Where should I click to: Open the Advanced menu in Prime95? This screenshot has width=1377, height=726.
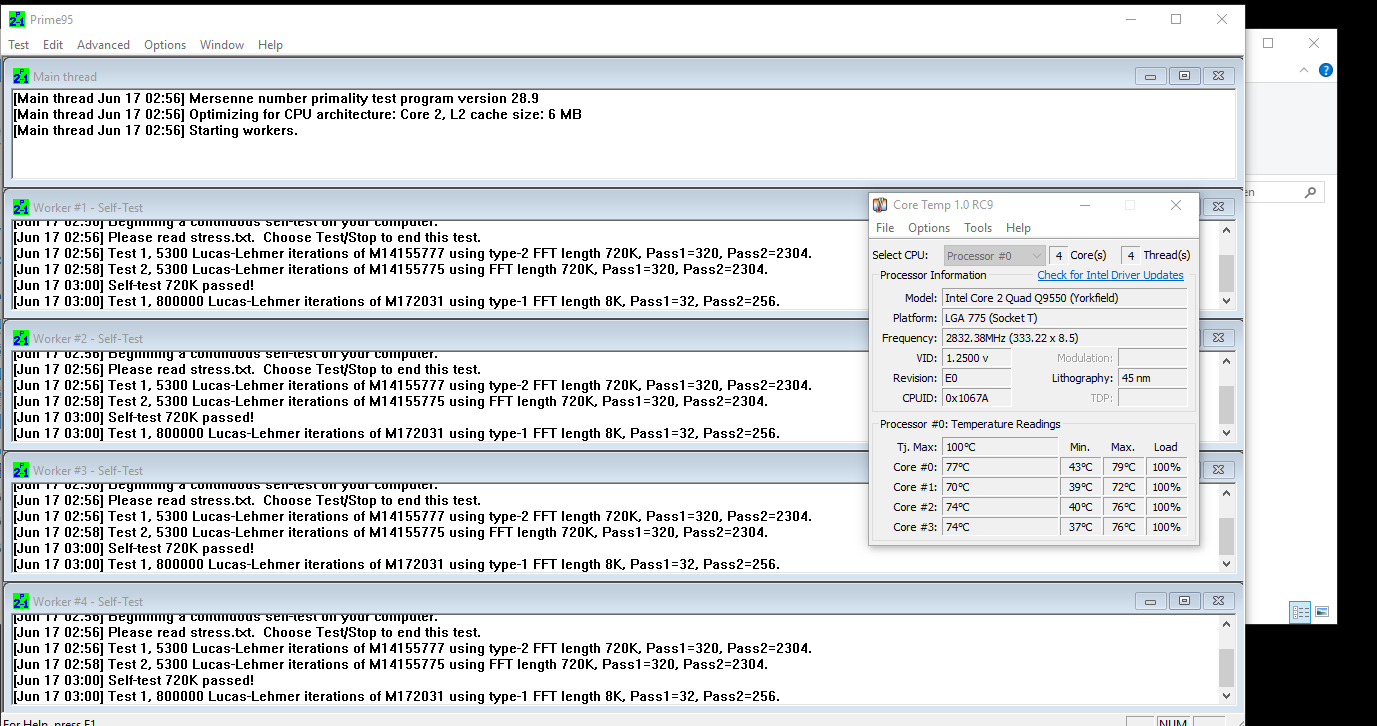103,45
